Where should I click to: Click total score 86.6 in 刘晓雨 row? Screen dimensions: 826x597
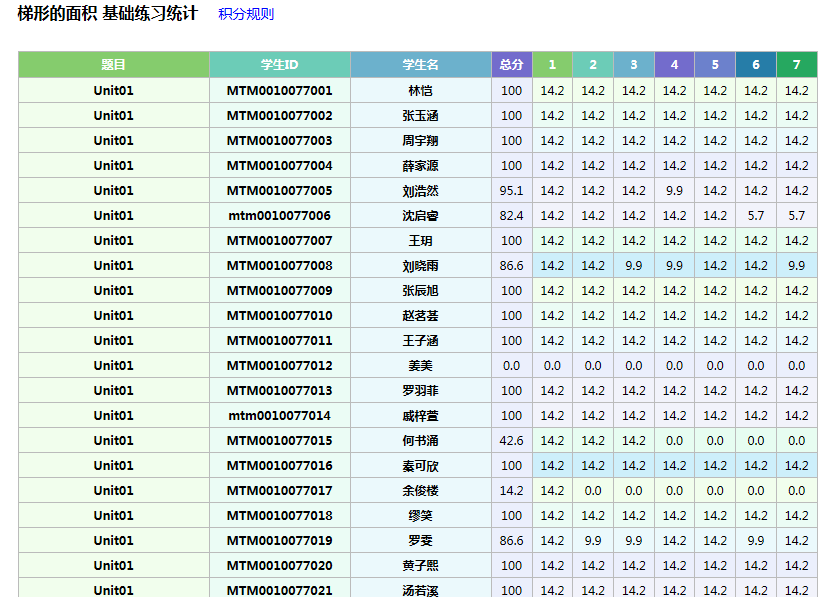coord(512,266)
